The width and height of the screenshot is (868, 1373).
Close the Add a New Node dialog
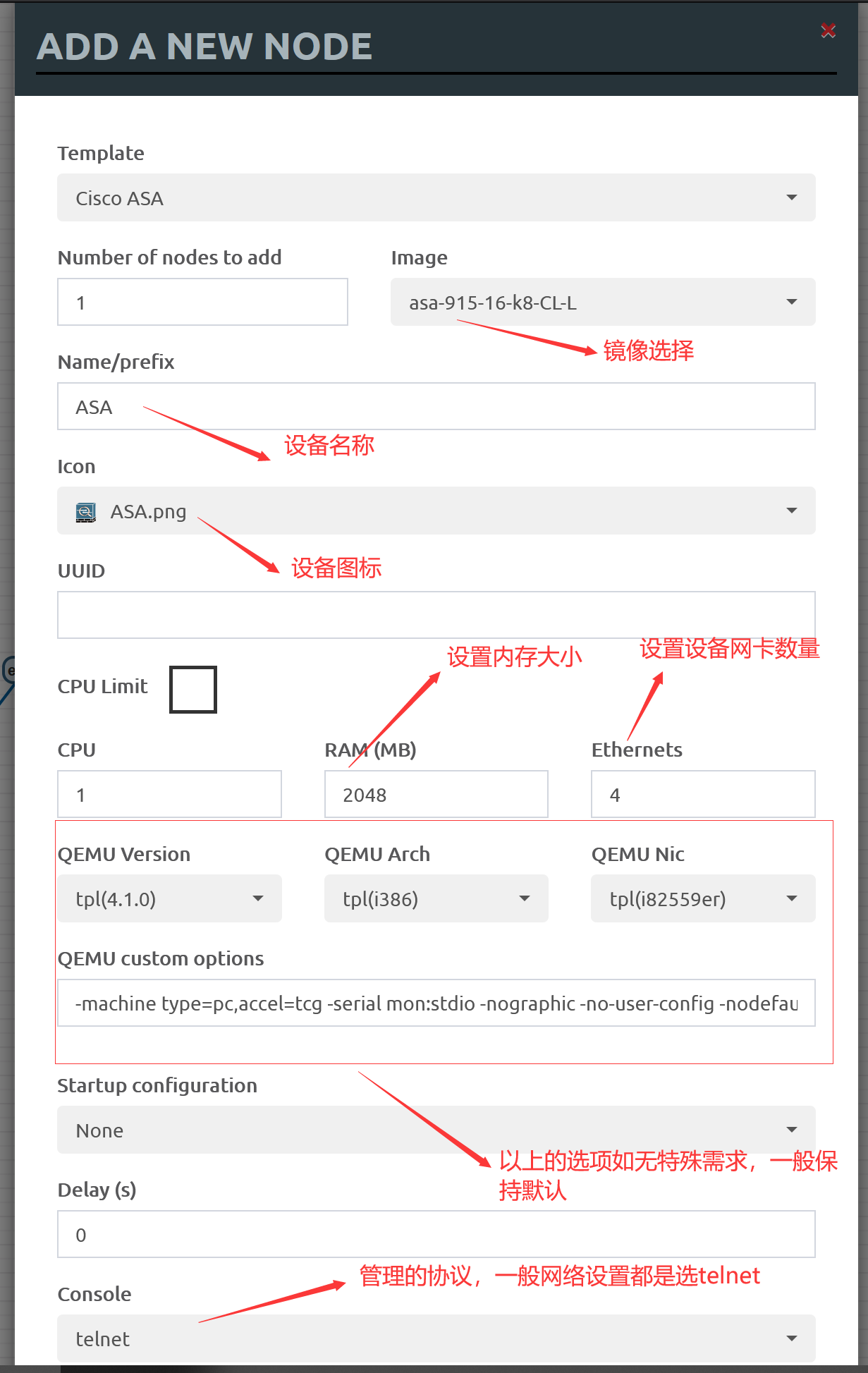click(829, 30)
